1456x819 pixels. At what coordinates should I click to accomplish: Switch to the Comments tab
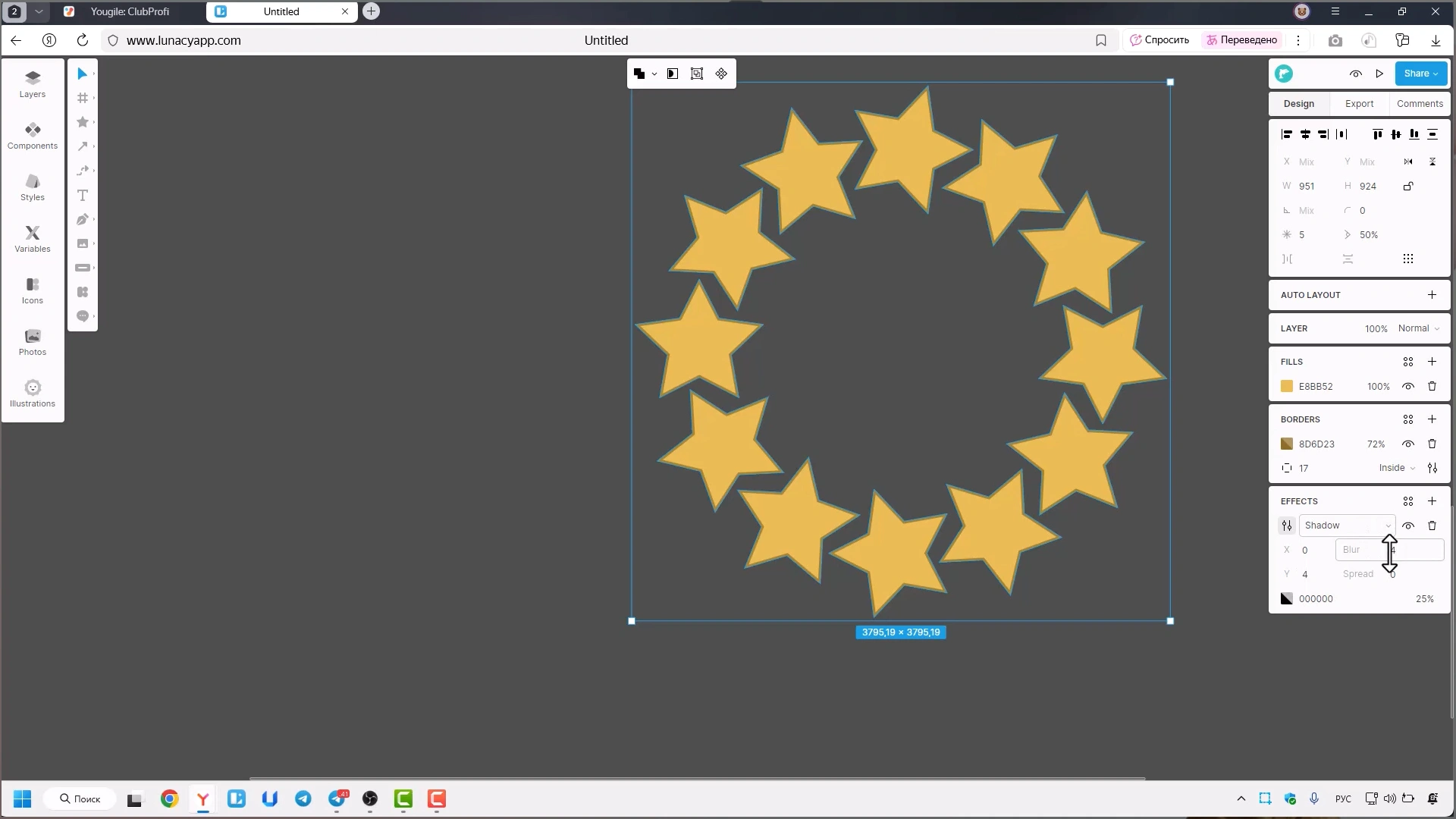1419,103
